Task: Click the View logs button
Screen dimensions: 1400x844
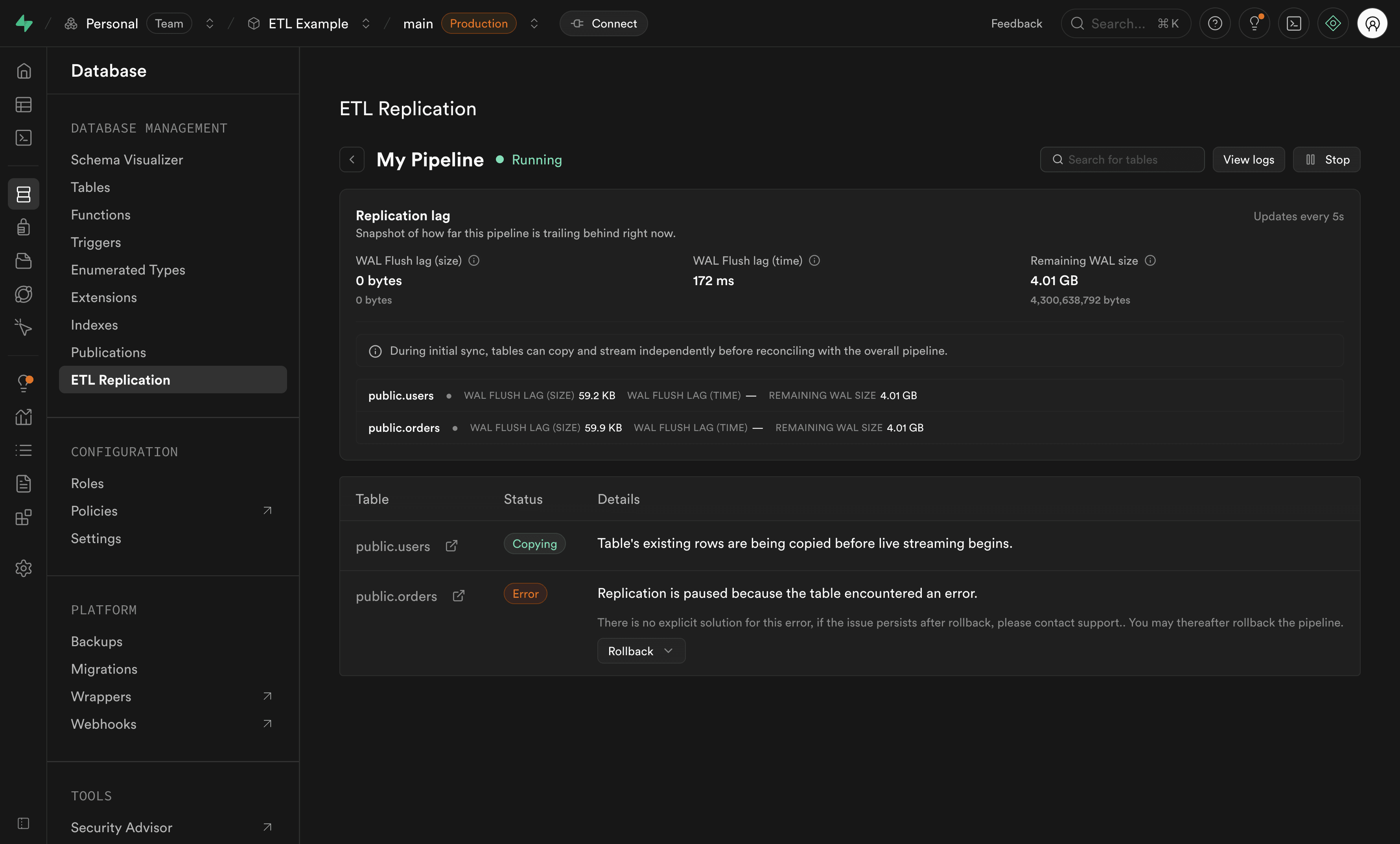Action: pos(1248,160)
